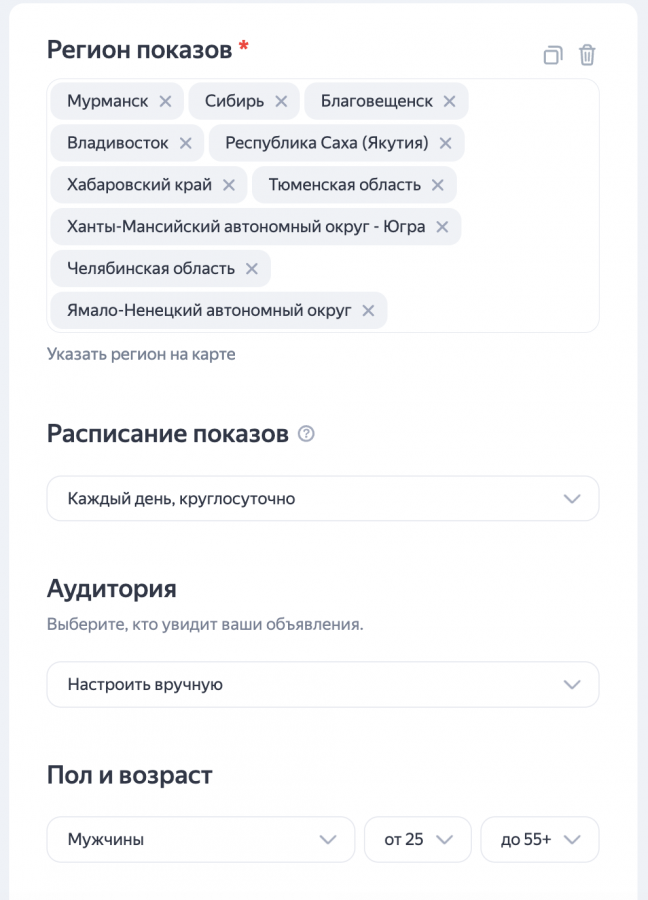Click the trash icon to delete regions

[587, 55]
